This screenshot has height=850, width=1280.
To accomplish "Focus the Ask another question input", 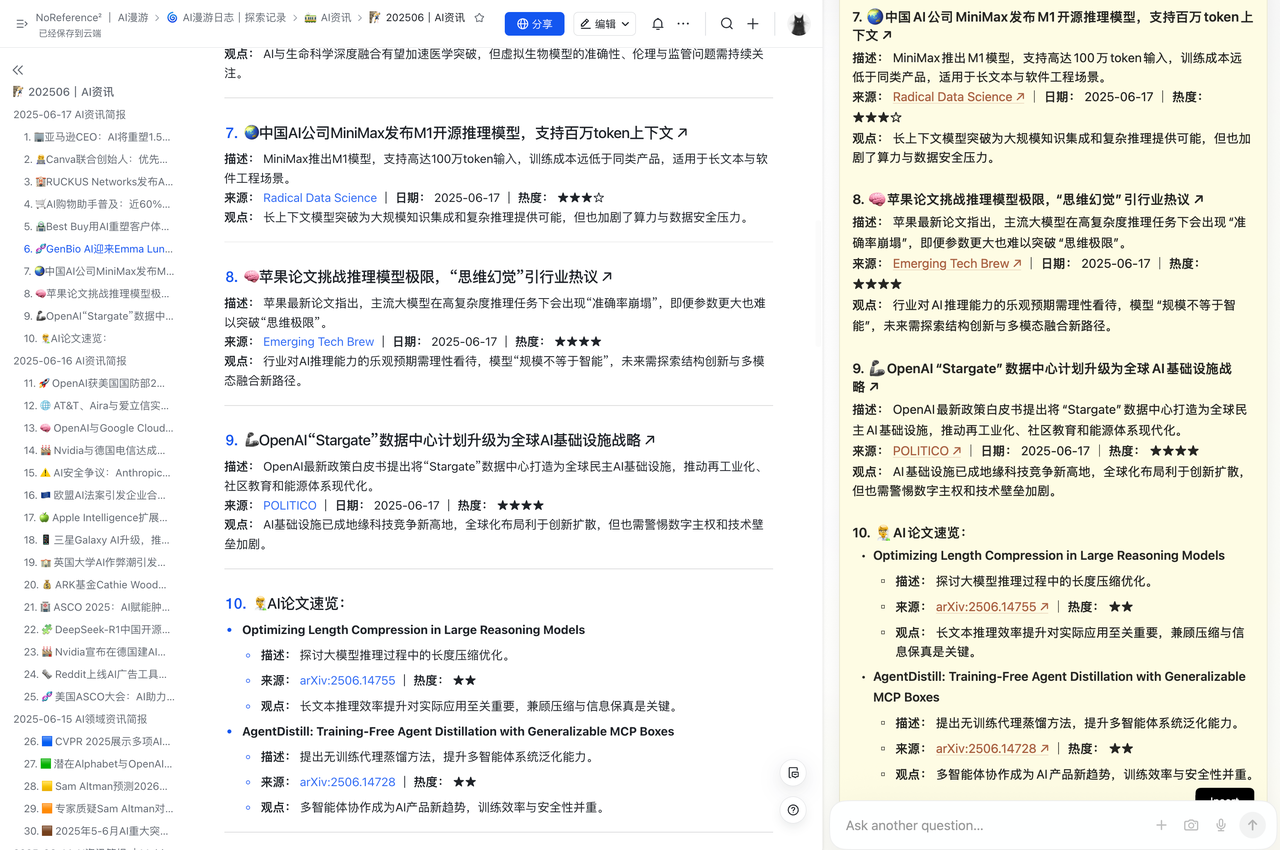I will (990, 825).
